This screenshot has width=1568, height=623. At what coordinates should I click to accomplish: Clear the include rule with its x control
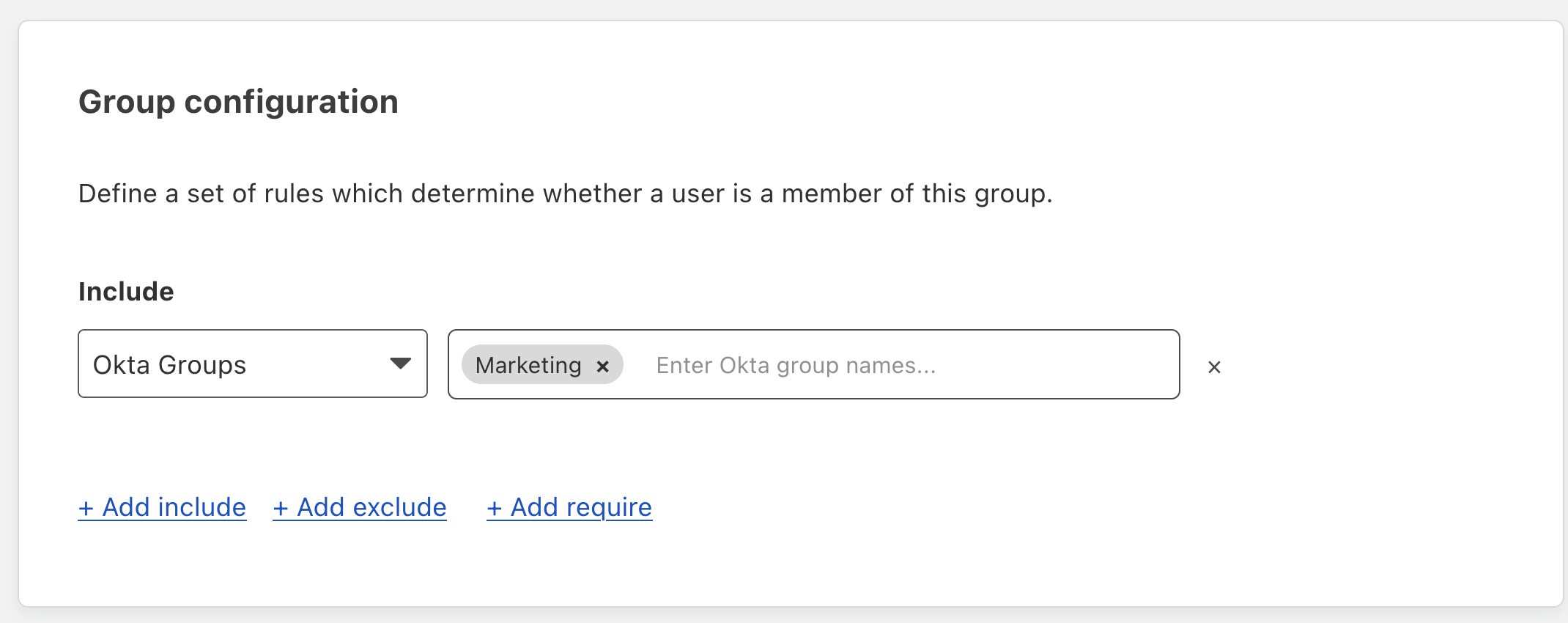(1214, 367)
